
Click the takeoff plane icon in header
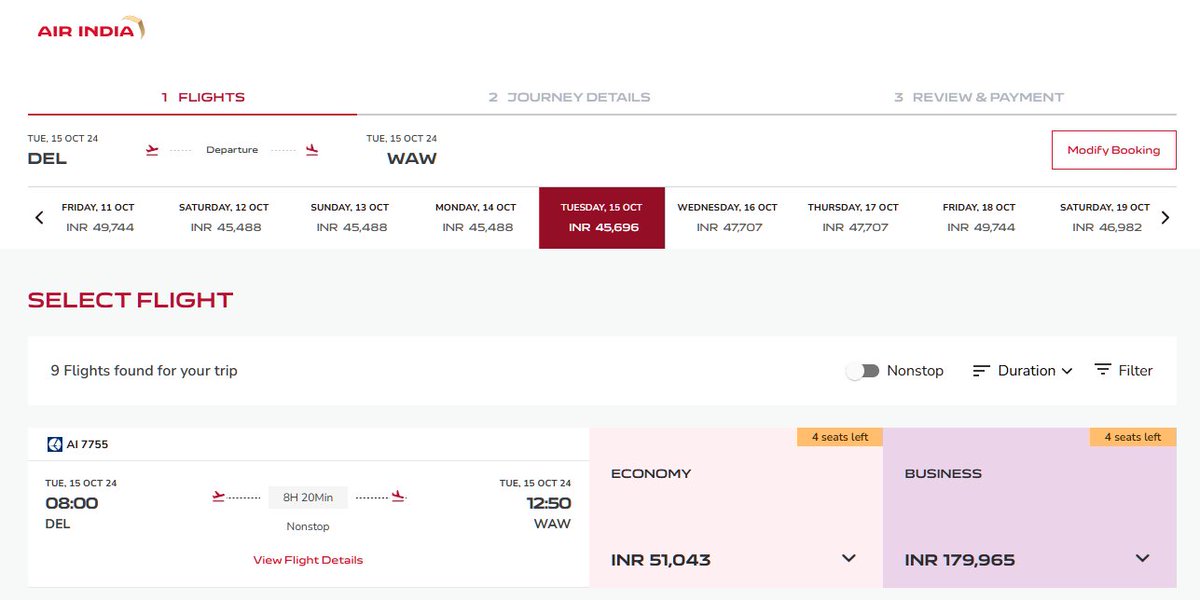pos(152,150)
